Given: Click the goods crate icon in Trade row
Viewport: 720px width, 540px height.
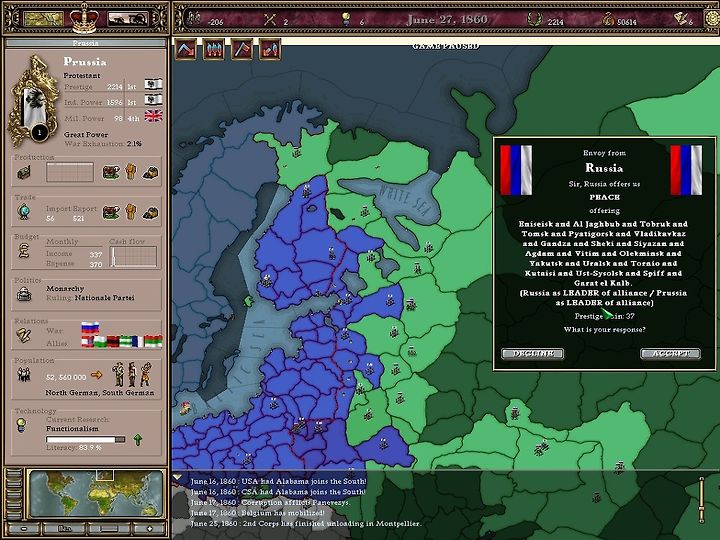Looking at the screenshot, I should 111,212.
